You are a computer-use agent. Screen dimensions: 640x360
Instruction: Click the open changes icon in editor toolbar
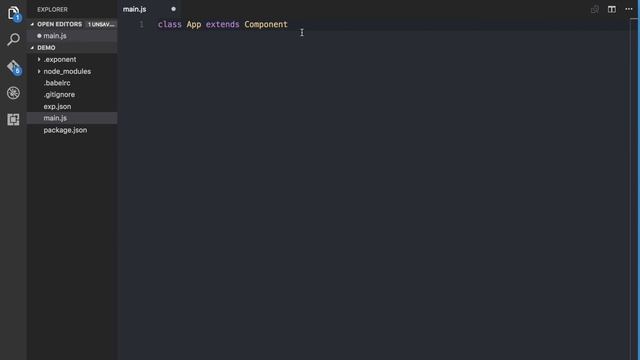click(x=595, y=9)
